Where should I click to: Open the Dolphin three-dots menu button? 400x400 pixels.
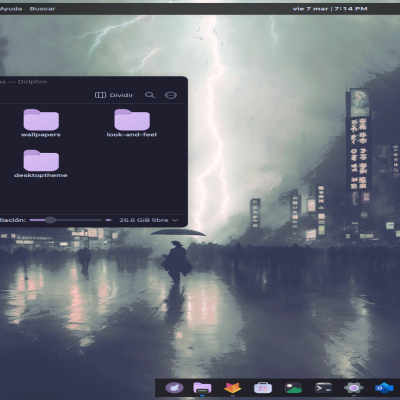[x=171, y=95]
